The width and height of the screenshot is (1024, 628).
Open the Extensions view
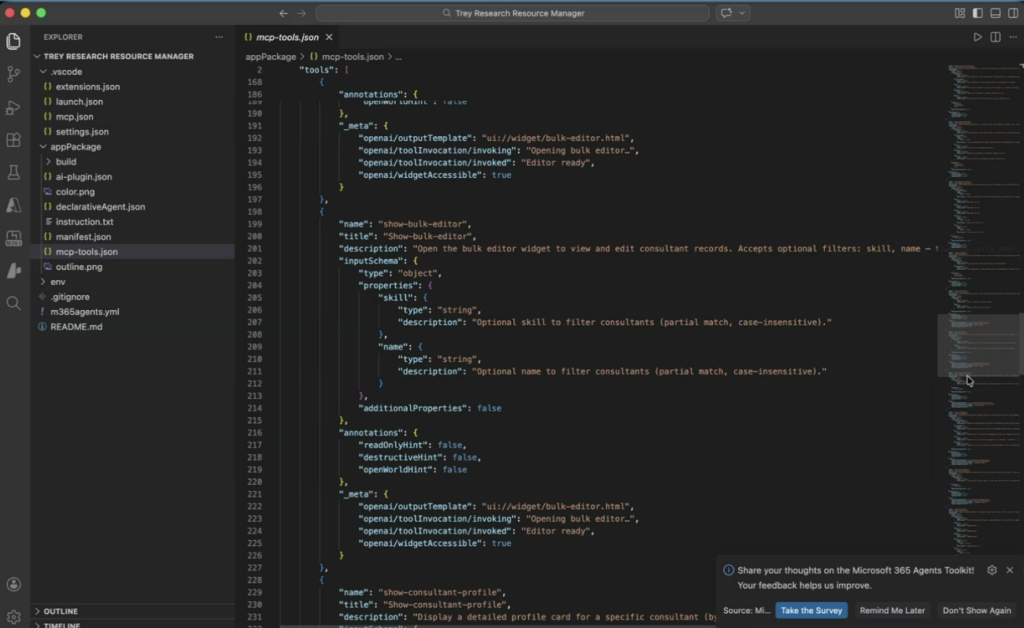click(14, 140)
